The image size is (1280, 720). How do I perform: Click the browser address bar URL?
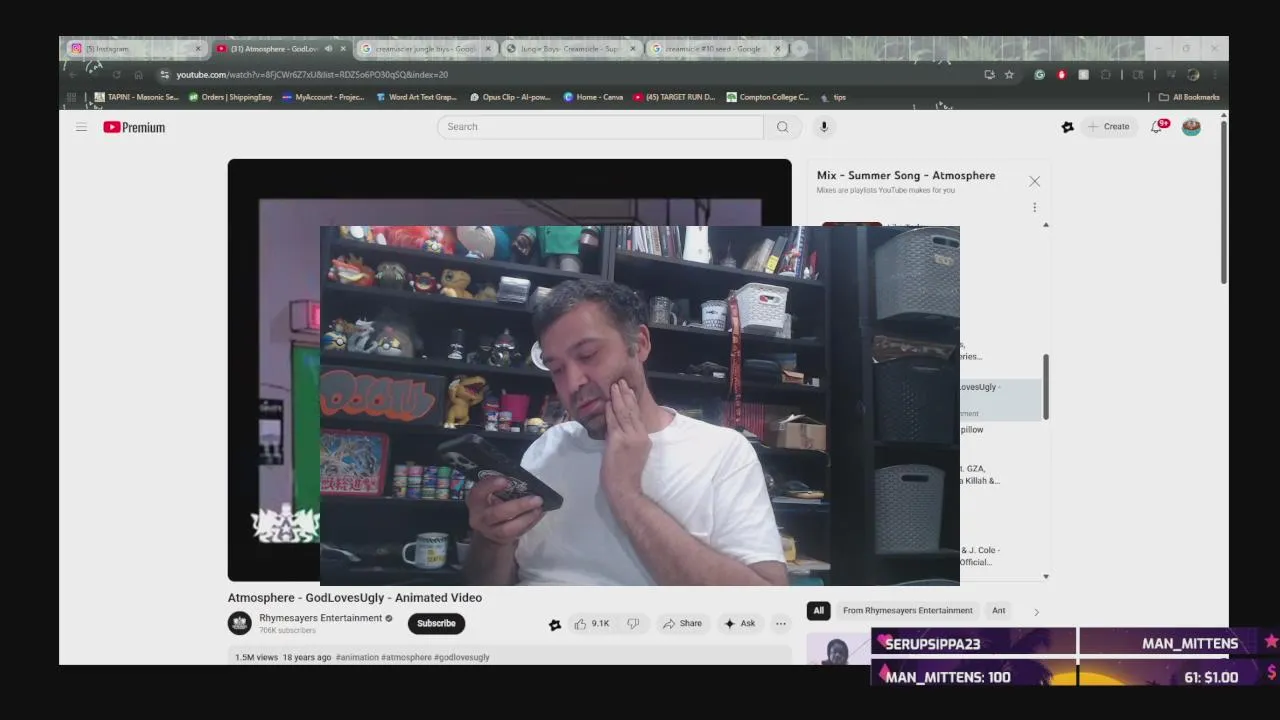click(312, 74)
